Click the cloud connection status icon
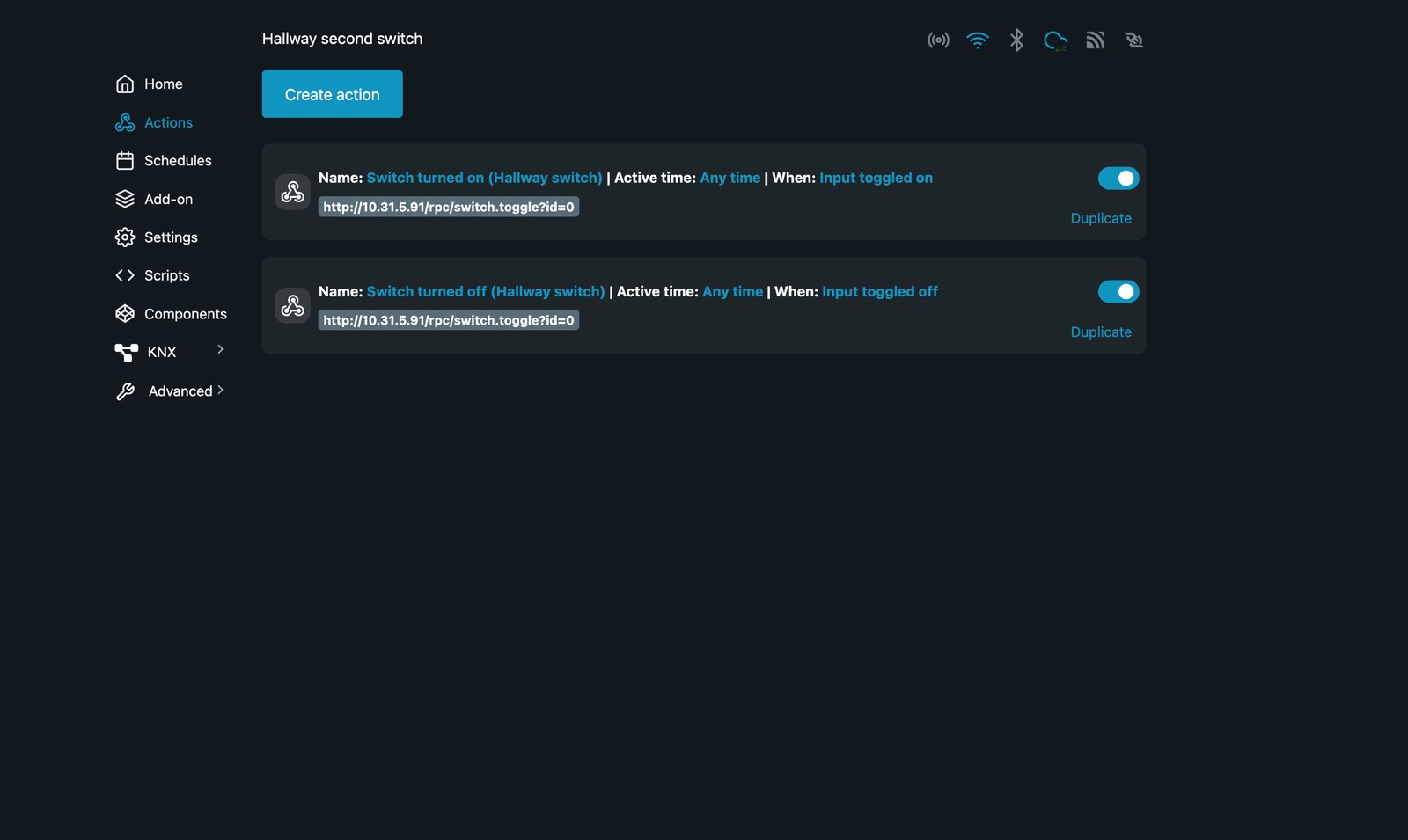Image resolution: width=1408 pixels, height=840 pixels. point(1055,40)
